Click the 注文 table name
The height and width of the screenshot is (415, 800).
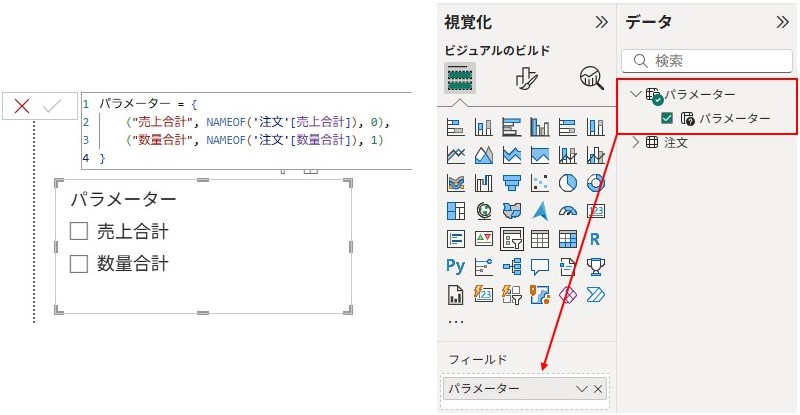click(676, 143)
